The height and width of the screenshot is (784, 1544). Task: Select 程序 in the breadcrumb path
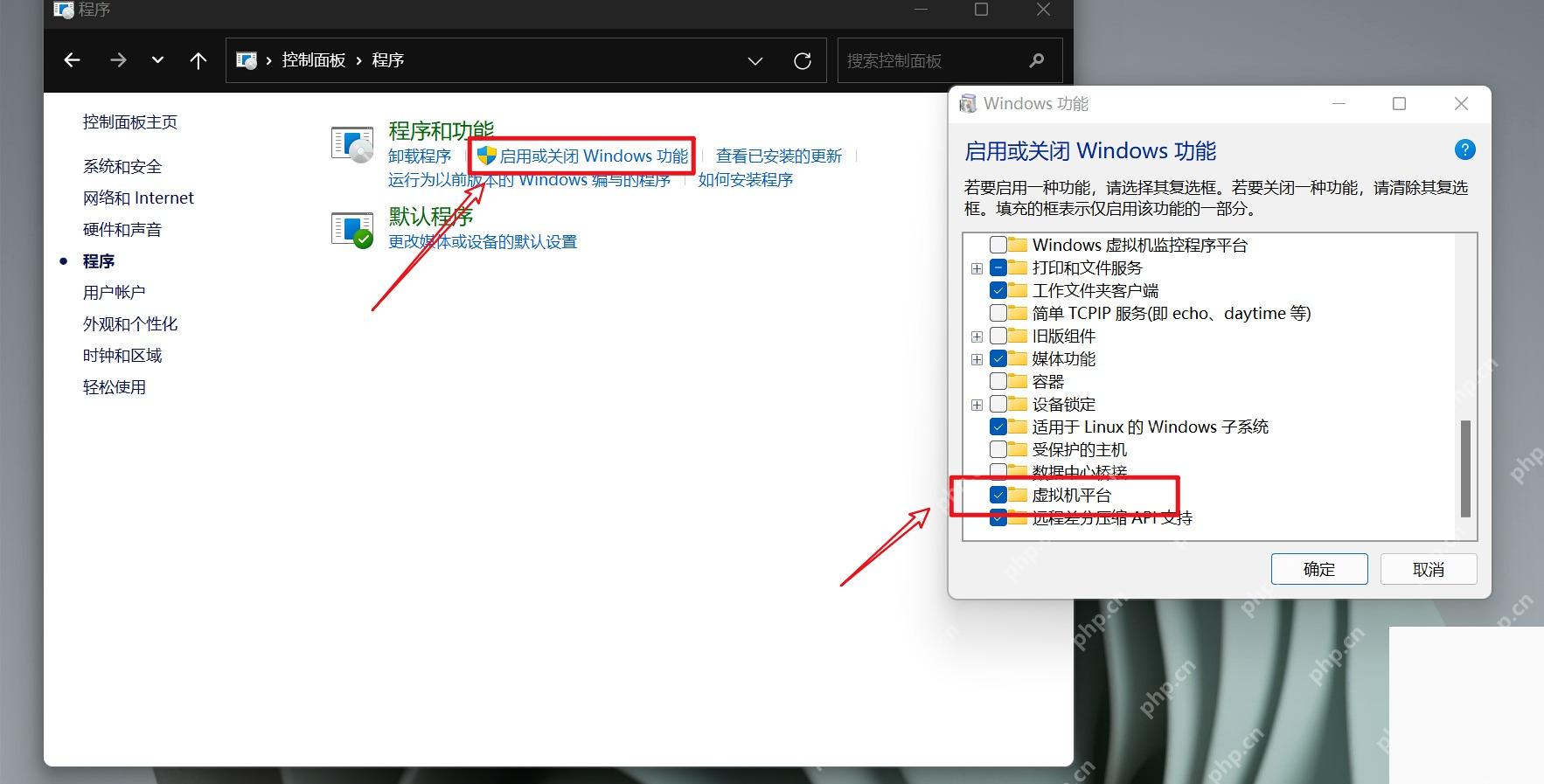(x=387, y=60)
